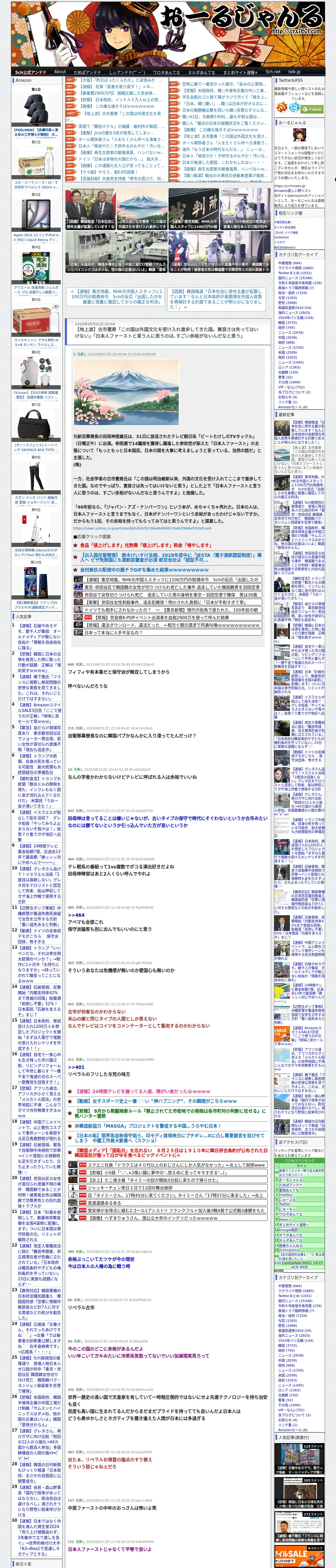This screenshot has height=1568, width=336.
Task: Open 【話題】韓国報道 headline thumbnail
Action: click(90, 209)
